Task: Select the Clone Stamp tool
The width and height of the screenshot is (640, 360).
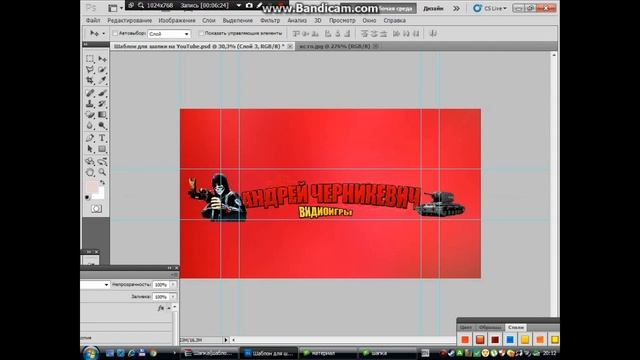Action: 90,104
